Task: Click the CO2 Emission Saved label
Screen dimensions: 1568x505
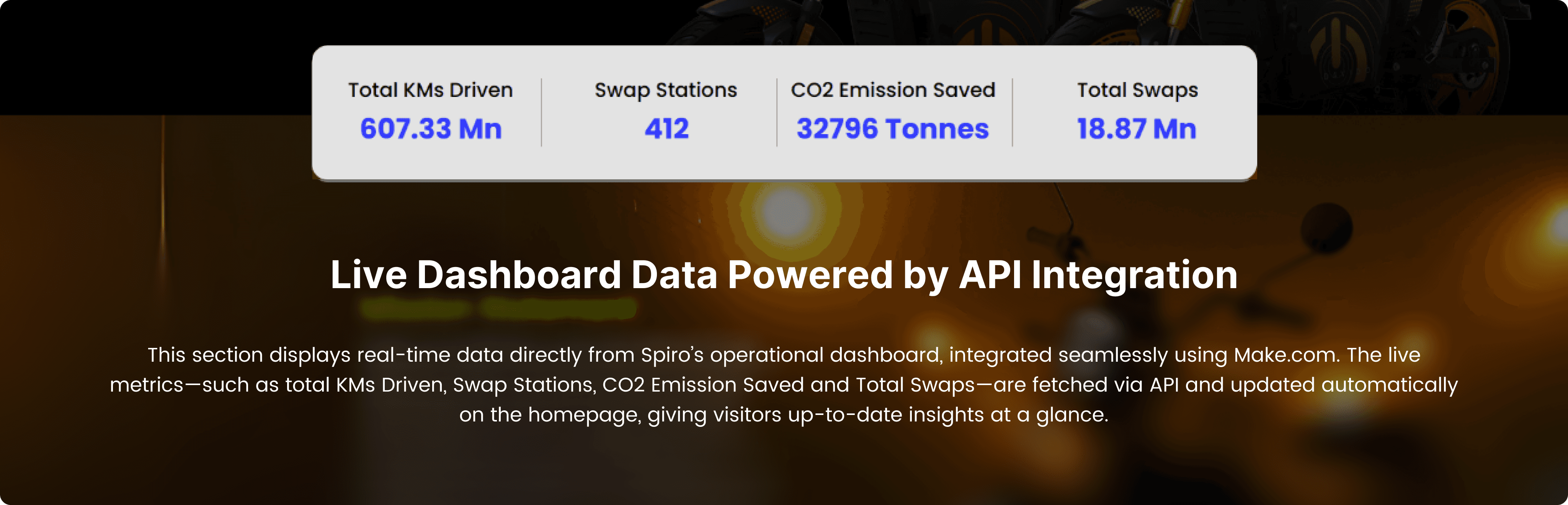Action: coord(892,90)
